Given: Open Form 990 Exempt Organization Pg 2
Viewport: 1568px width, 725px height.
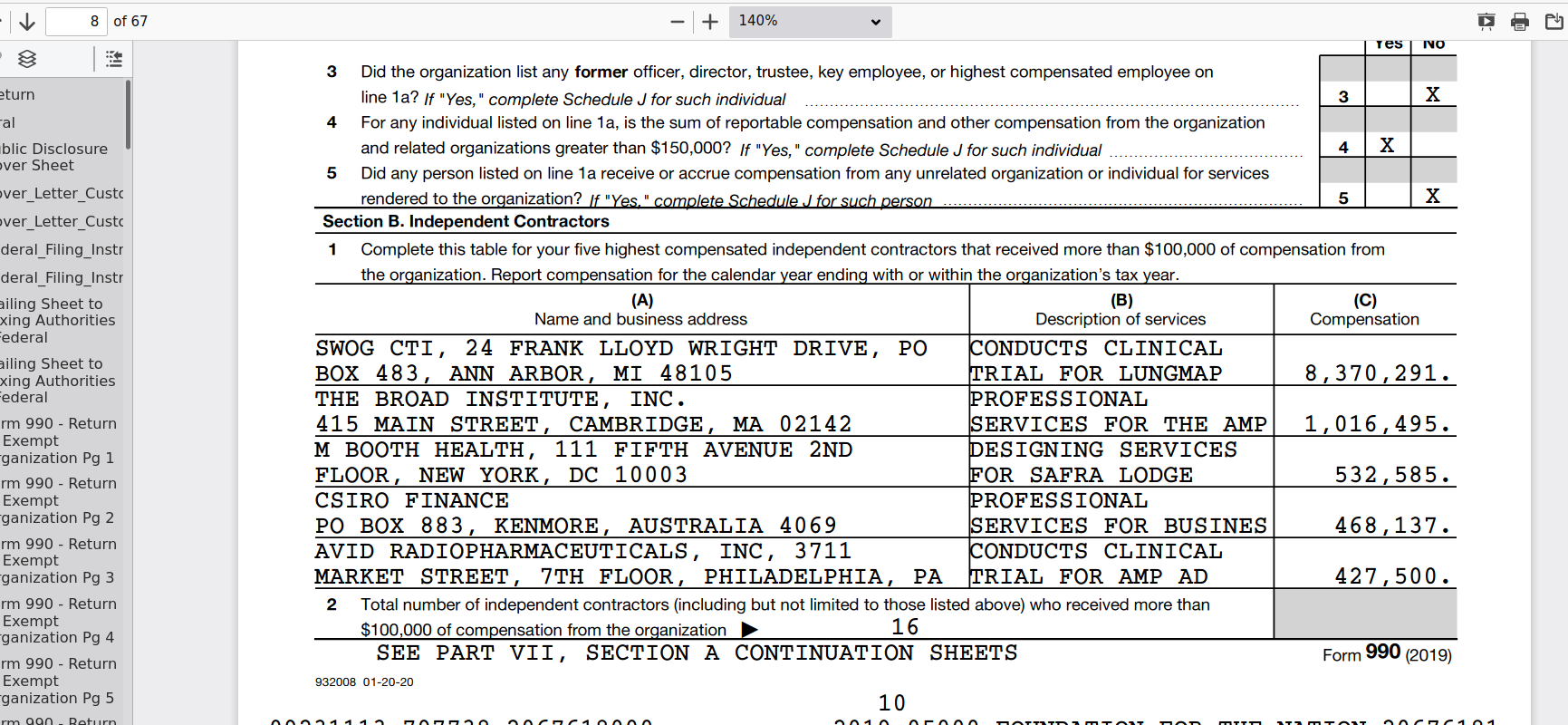Looking at the screenshot, I should 58,500.
